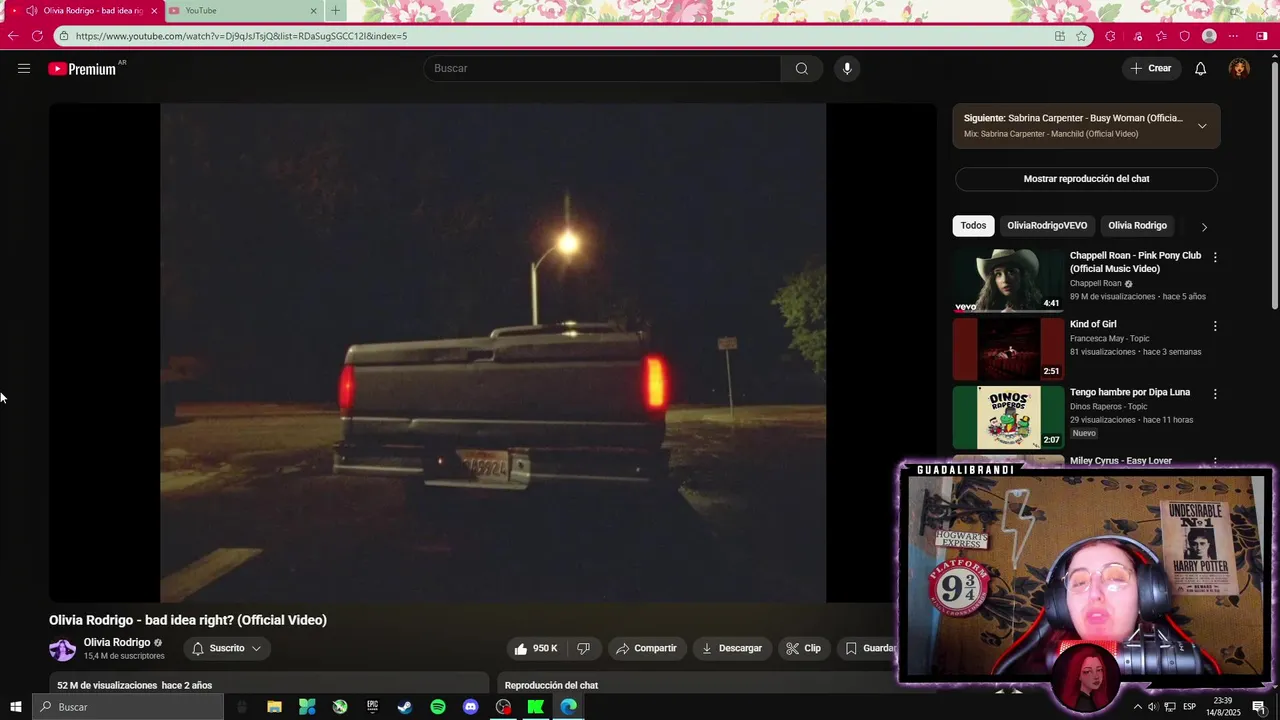Open options for Tengo hambre por Dipa Luna
Screen dimensions: 1280x720
(x=1215, y=394)
